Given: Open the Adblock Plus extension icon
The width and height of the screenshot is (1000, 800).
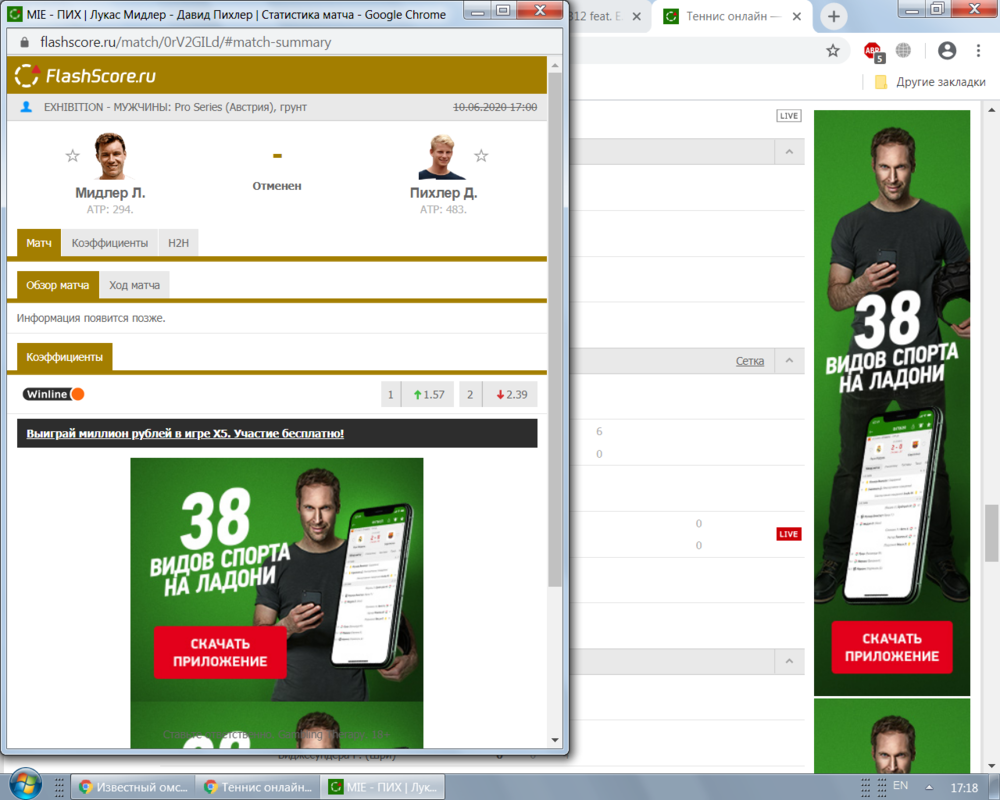Looking at the screenshot, I should point(873,51).
